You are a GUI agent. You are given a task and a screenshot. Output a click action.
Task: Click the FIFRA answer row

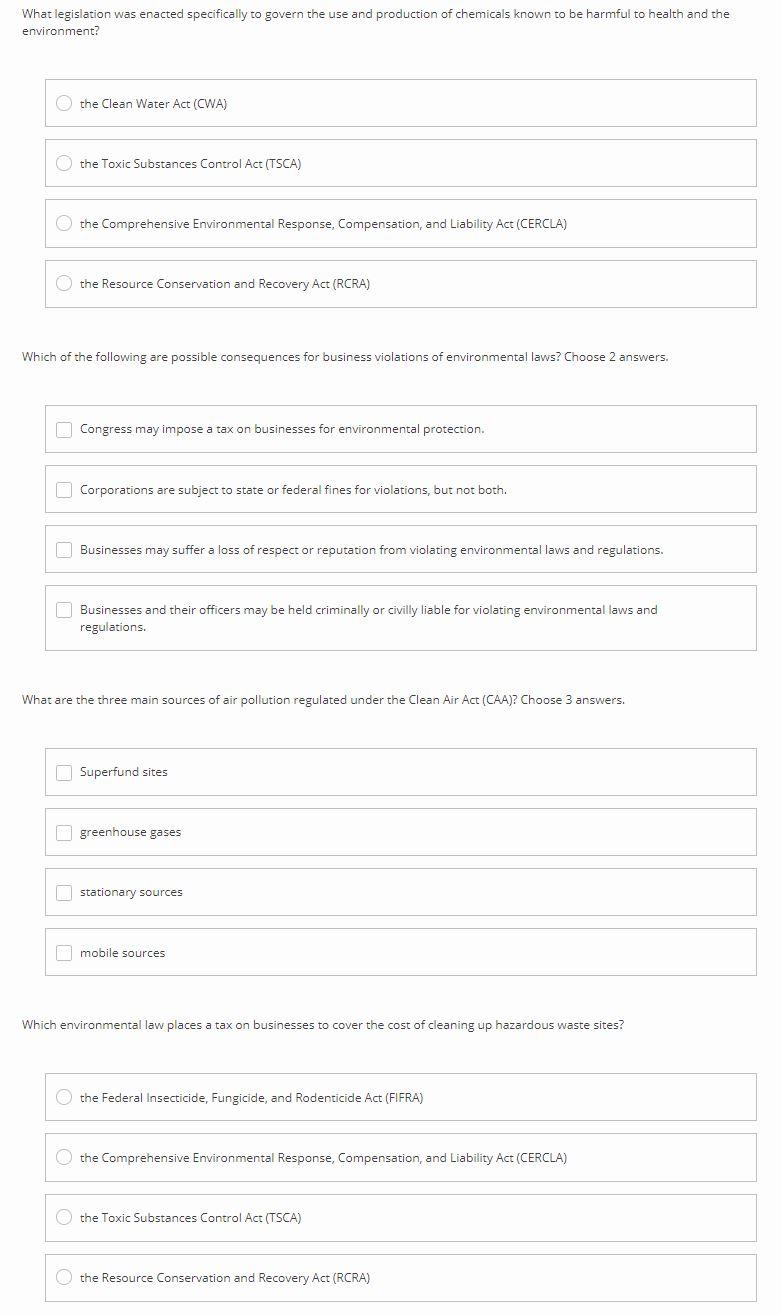pyautogui.click(x=400, y=1097)
